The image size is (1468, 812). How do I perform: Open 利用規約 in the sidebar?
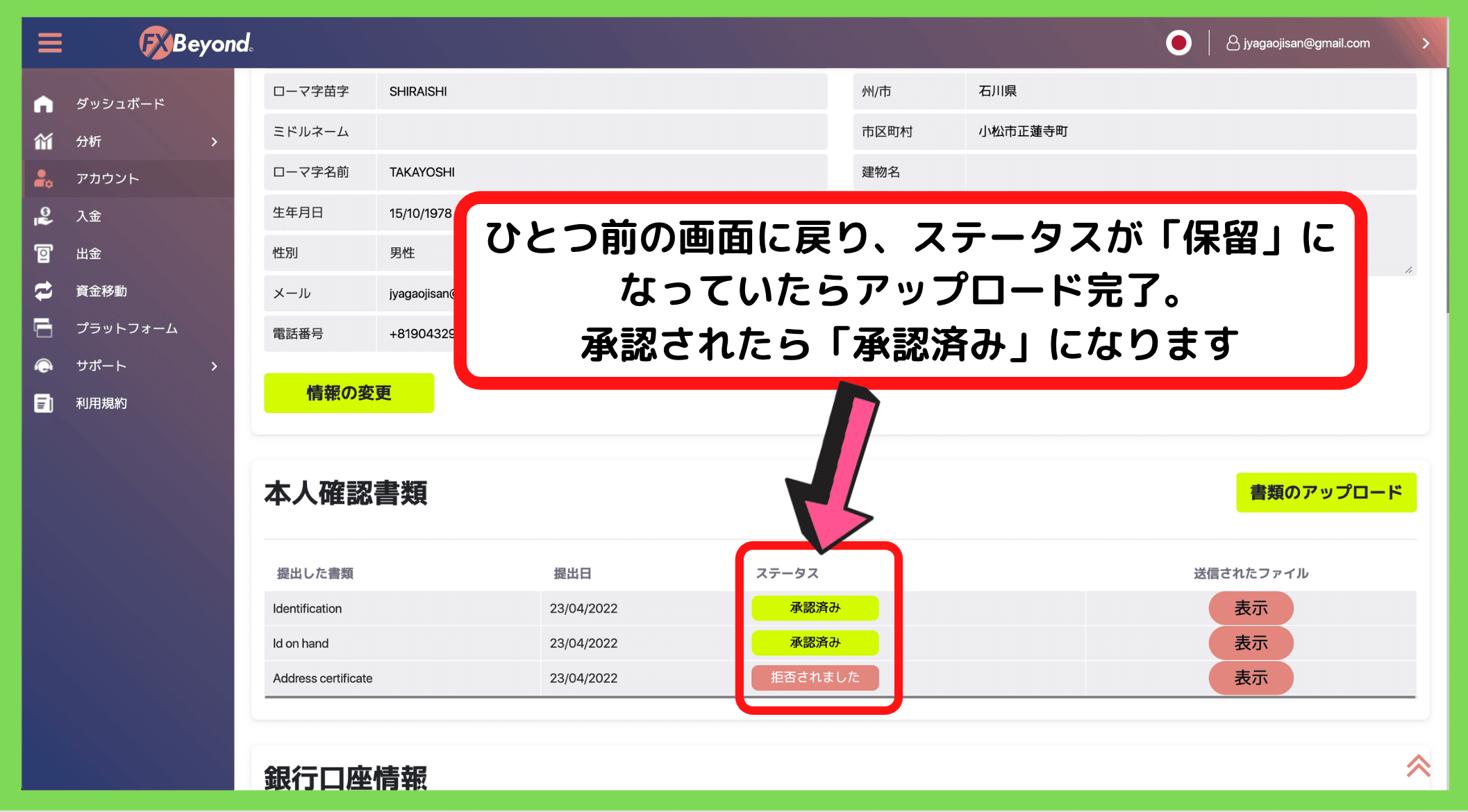pos(101,403)
